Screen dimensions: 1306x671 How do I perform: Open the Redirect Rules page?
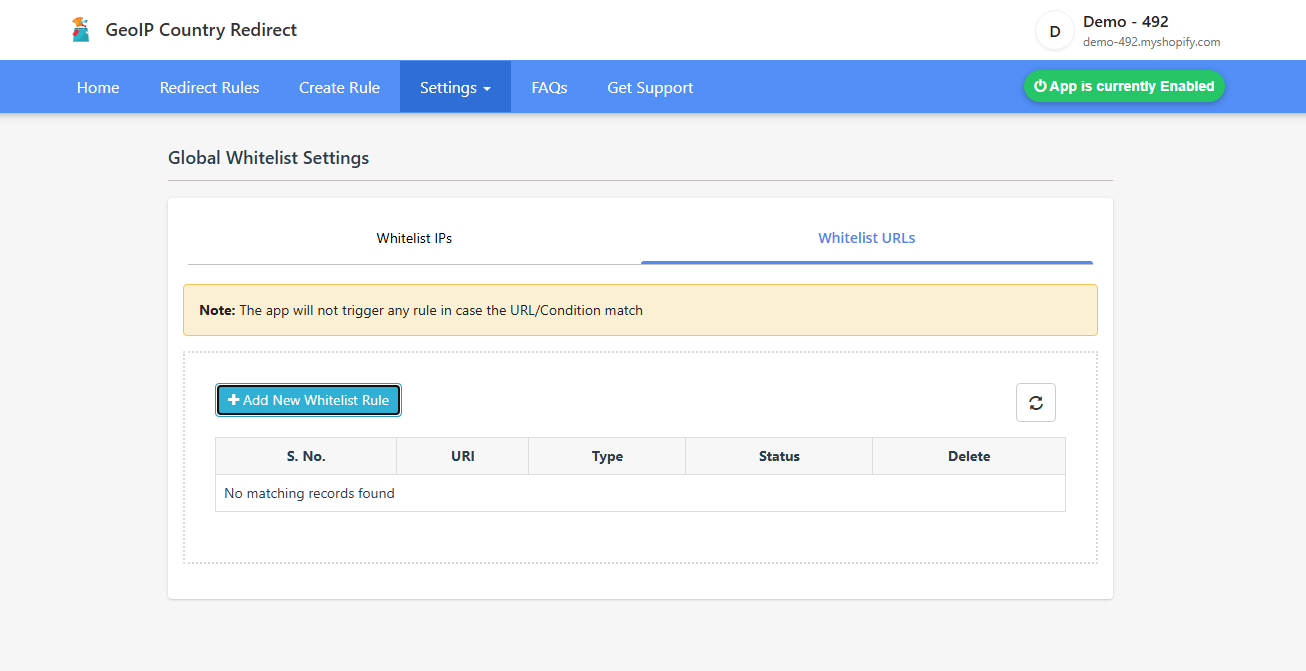209,88
